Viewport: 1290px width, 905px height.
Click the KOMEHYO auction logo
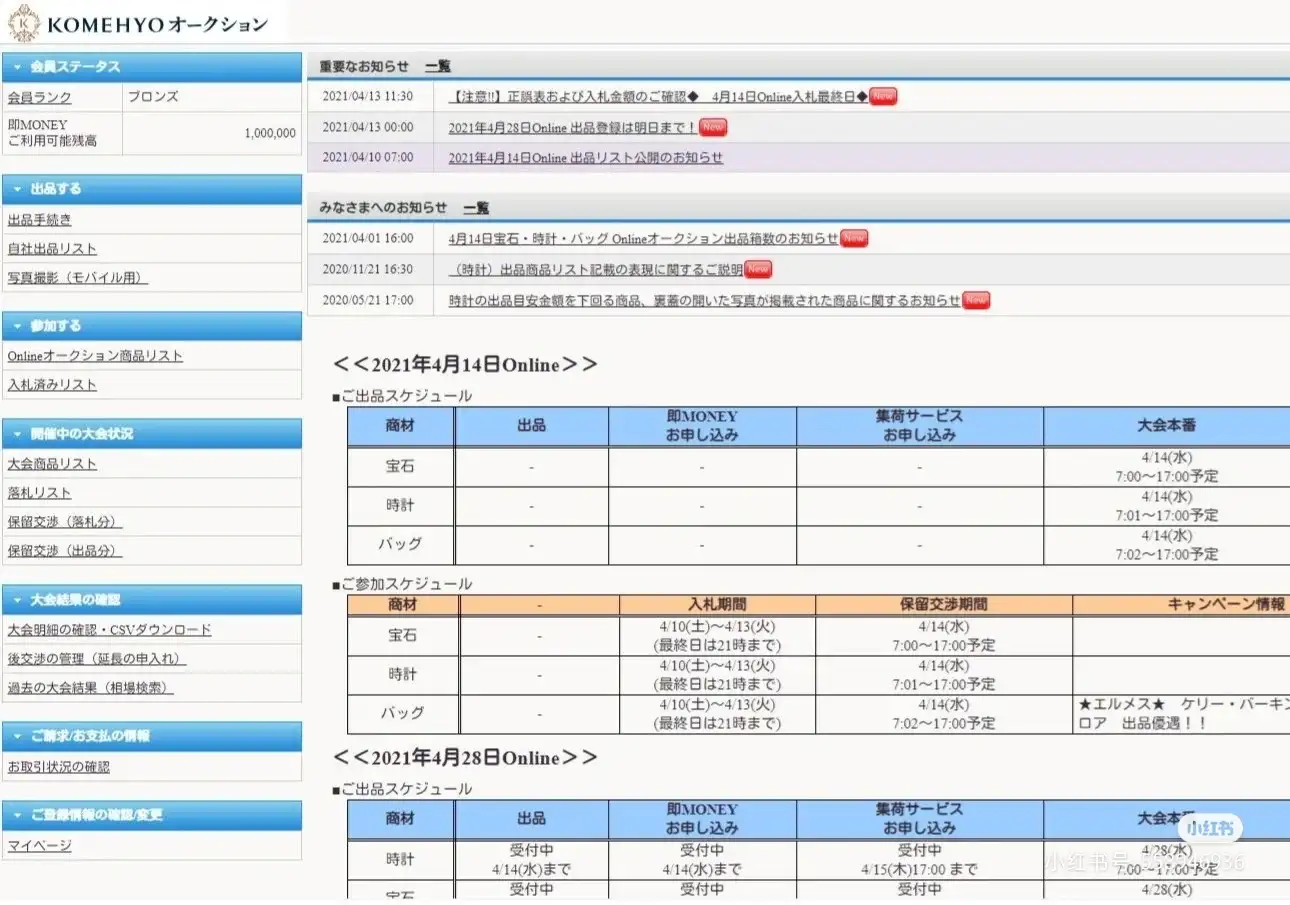[138, 24]
